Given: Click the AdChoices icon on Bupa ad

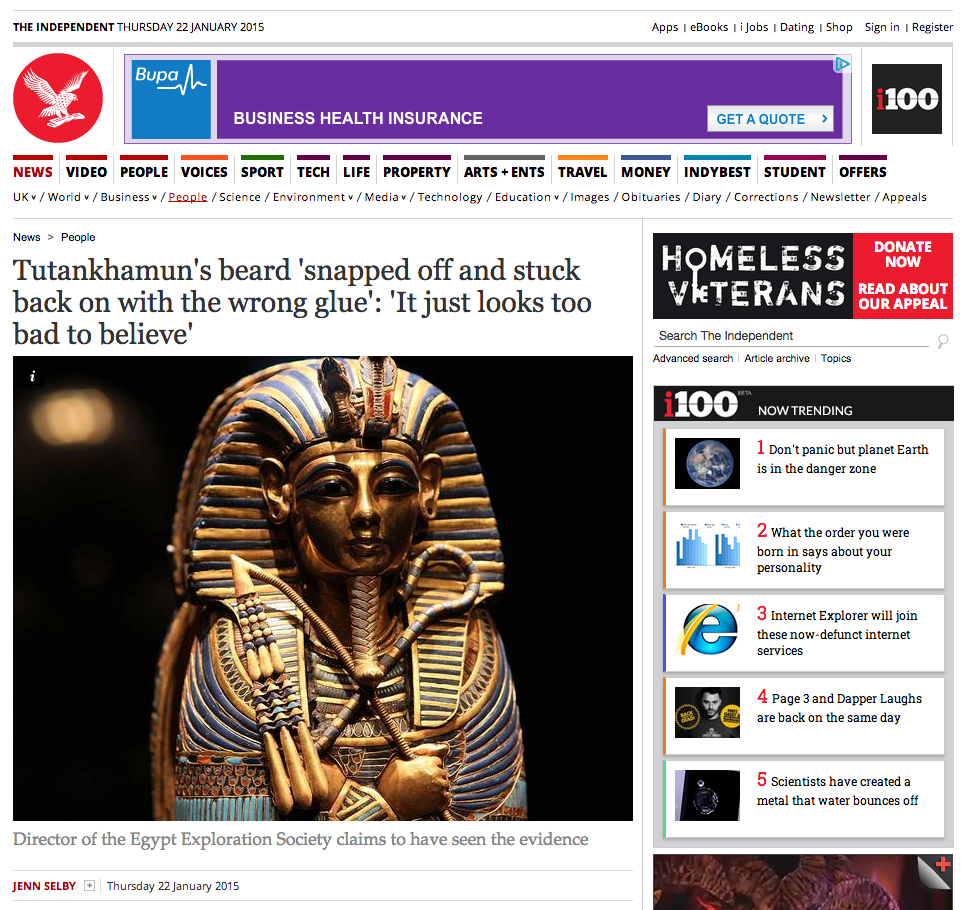Looking at the screenshot, I should click(x=842, y=64).
